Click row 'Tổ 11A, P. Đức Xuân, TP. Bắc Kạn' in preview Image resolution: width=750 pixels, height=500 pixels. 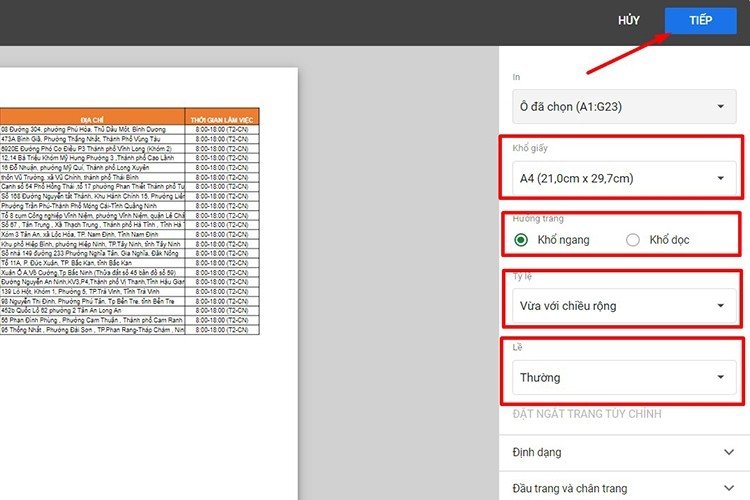[x=92, y=263]
